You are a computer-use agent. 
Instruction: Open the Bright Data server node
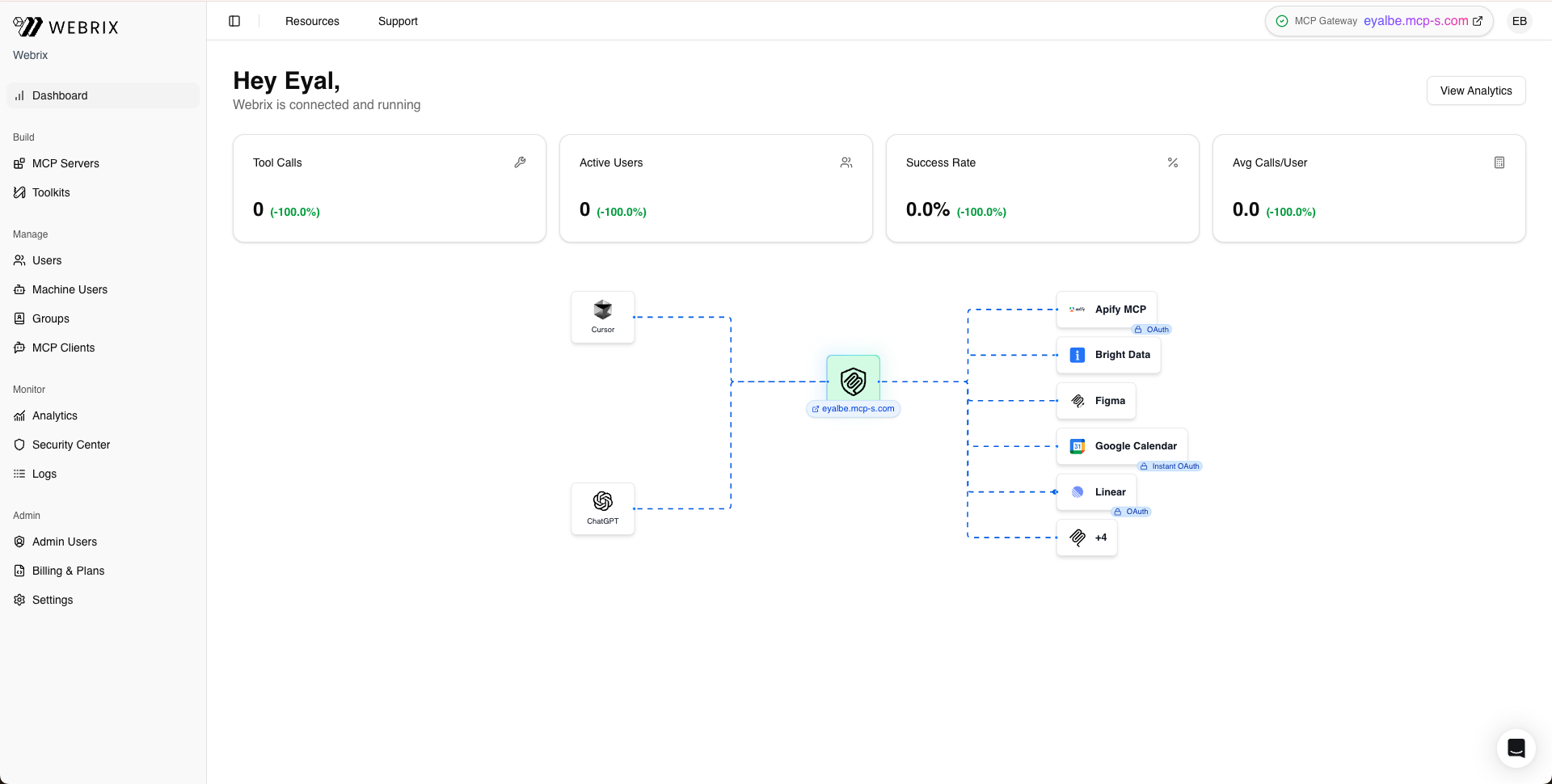(x=1108, y=355)
